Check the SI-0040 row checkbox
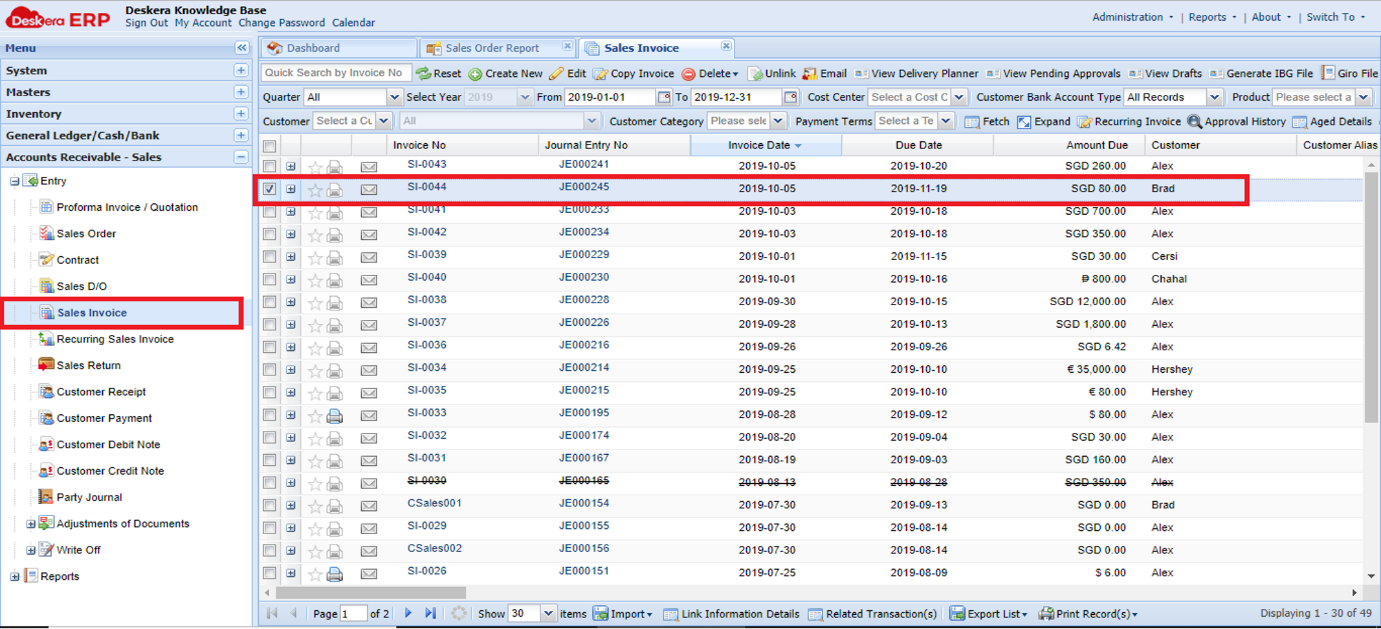 coord(270,279)
